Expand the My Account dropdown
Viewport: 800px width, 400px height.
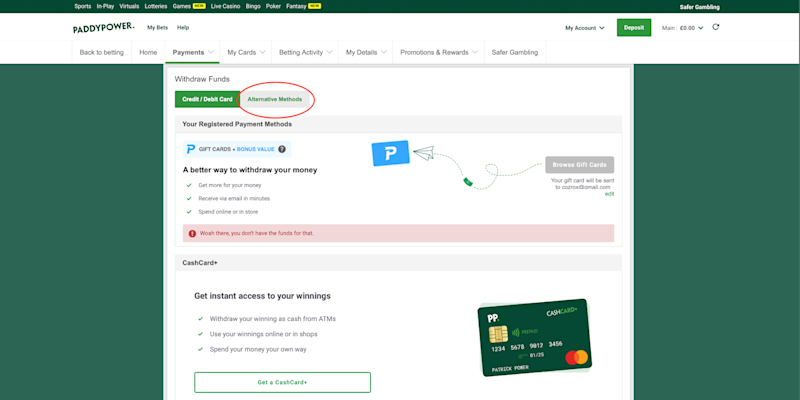click(x=585, y=28)
